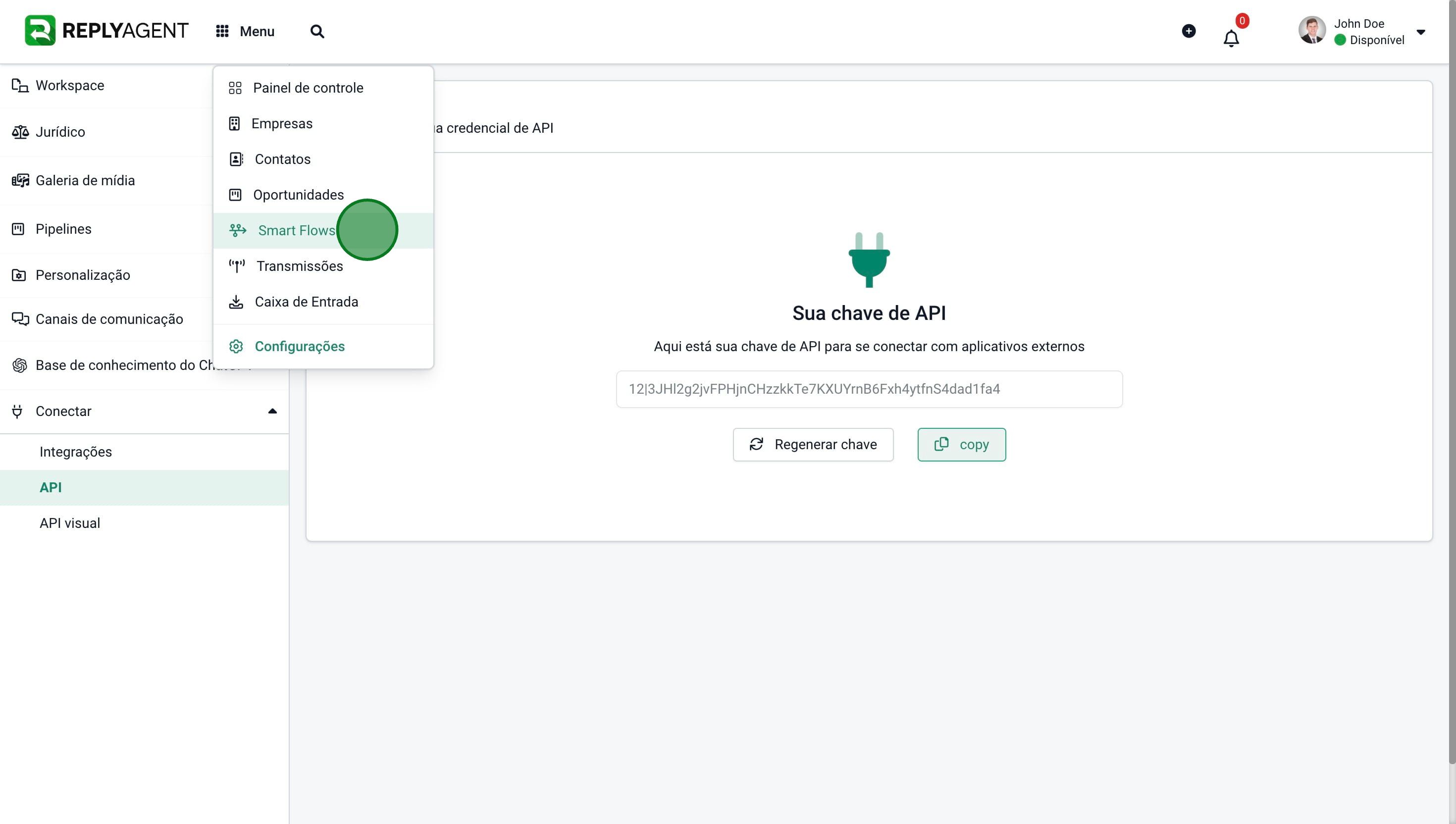This screenshot has width=1456, height=824.
Task: Click the Transmissões broadcast icon
Action: 237,265
